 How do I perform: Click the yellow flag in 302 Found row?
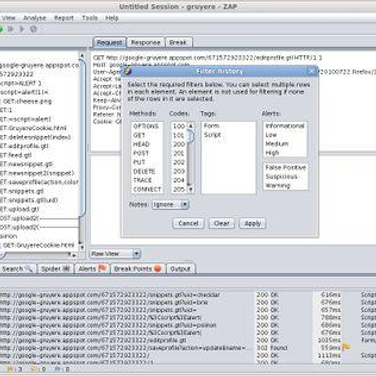coord(346,347)
